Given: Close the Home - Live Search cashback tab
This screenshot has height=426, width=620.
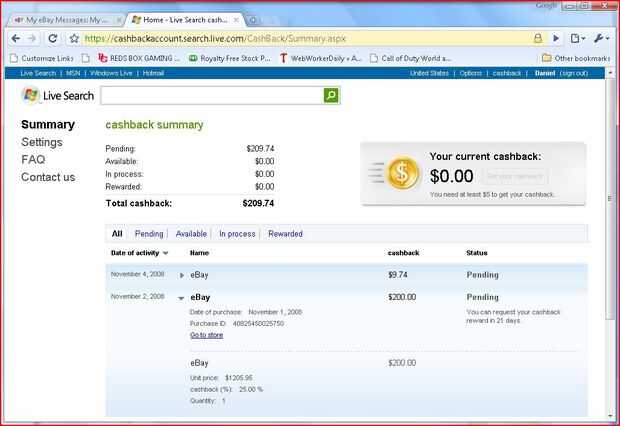Looking at the screenshot, I should point(236,20).
